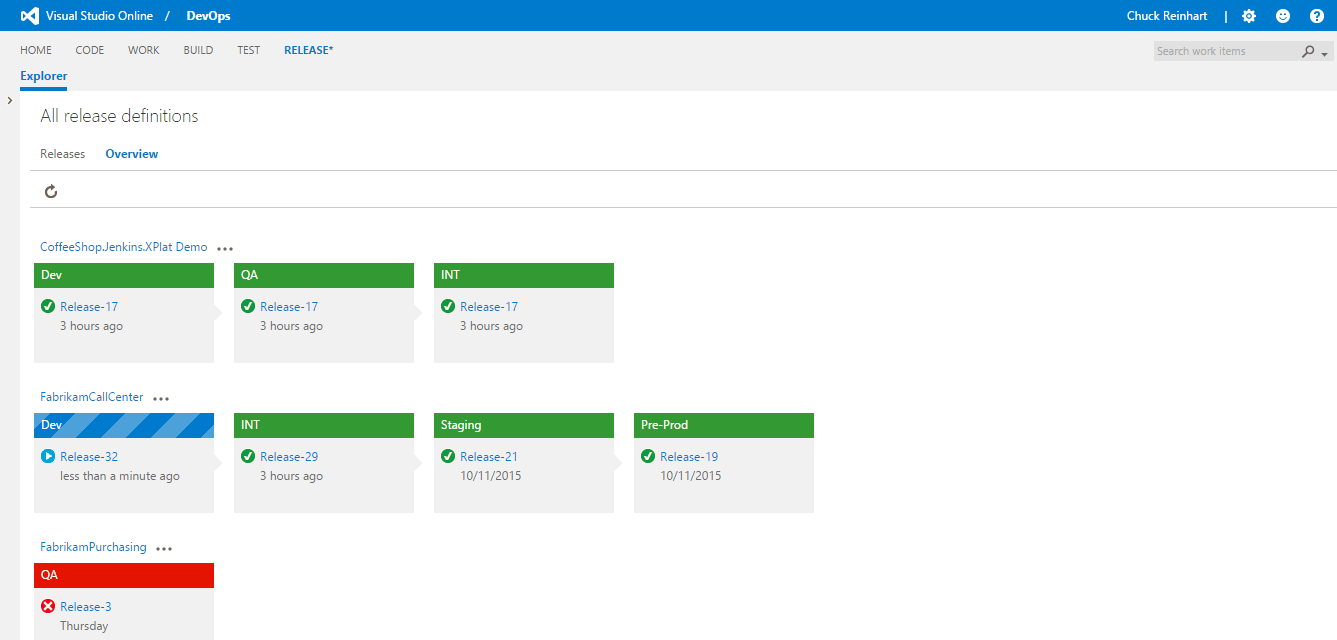This screenshot has width=1337, height=640.
Task: Click the in-progress play icon by Release-32
Action: 48,457
